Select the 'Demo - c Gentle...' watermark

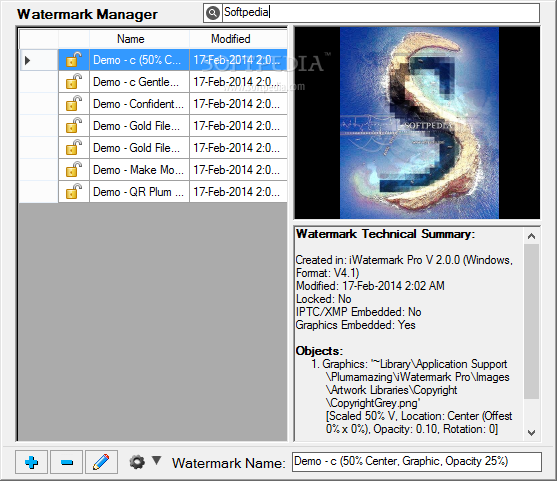(x=139, y=82)
